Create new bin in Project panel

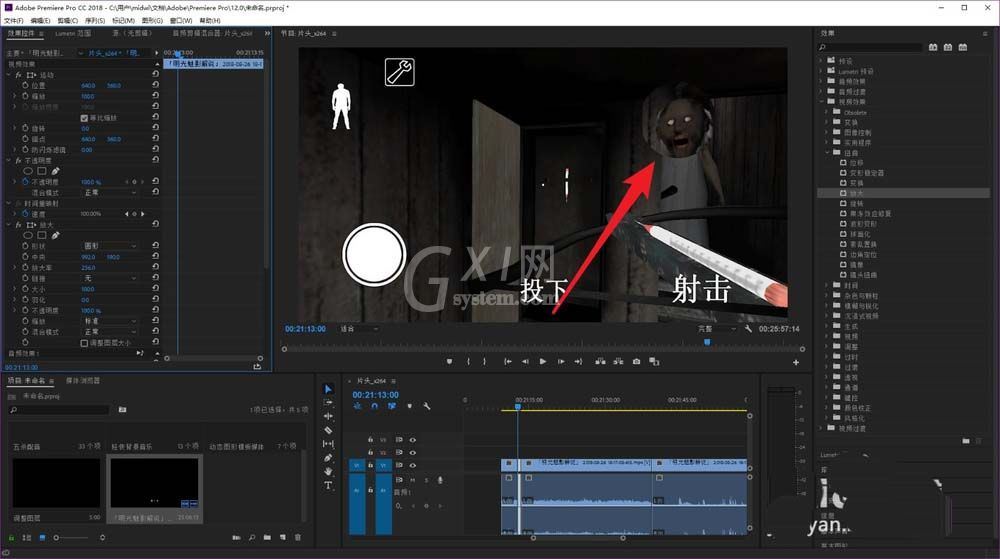(267, 538)
